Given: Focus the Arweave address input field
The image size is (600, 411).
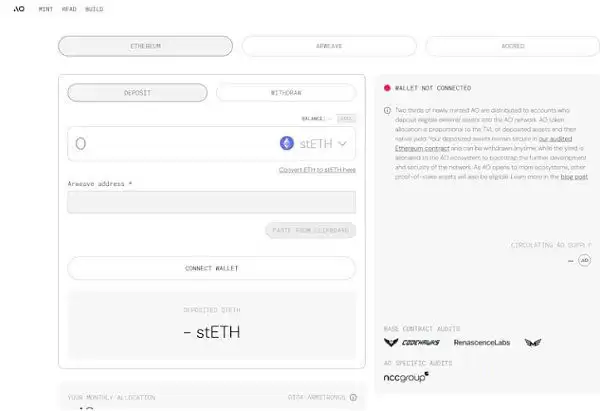Looking at the screenshot, I should pos(211,202).
